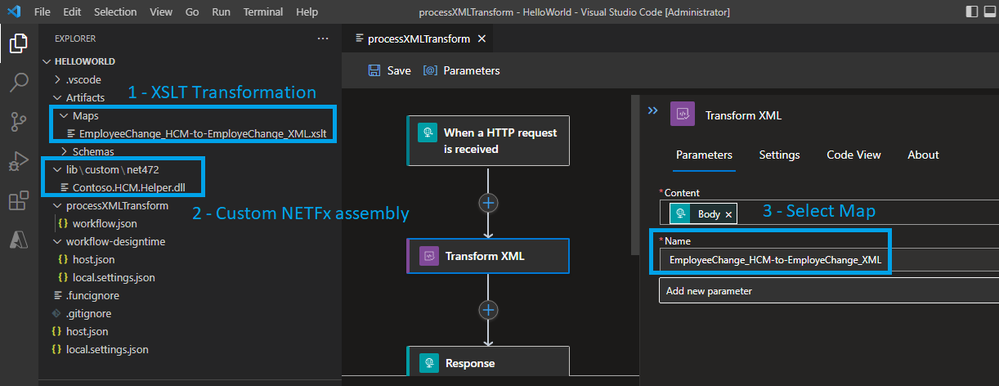Switch to the About tab
This screenshot has height=386, width=999.
coord(923,155)
